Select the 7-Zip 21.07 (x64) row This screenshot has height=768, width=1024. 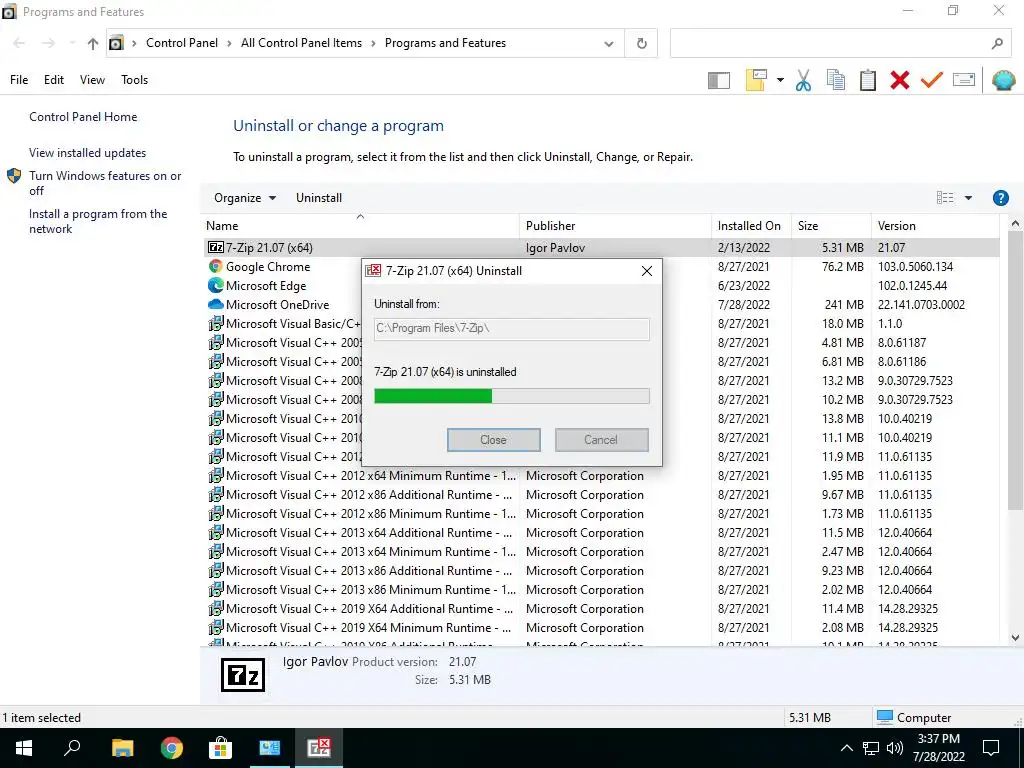tap(600, 248)
